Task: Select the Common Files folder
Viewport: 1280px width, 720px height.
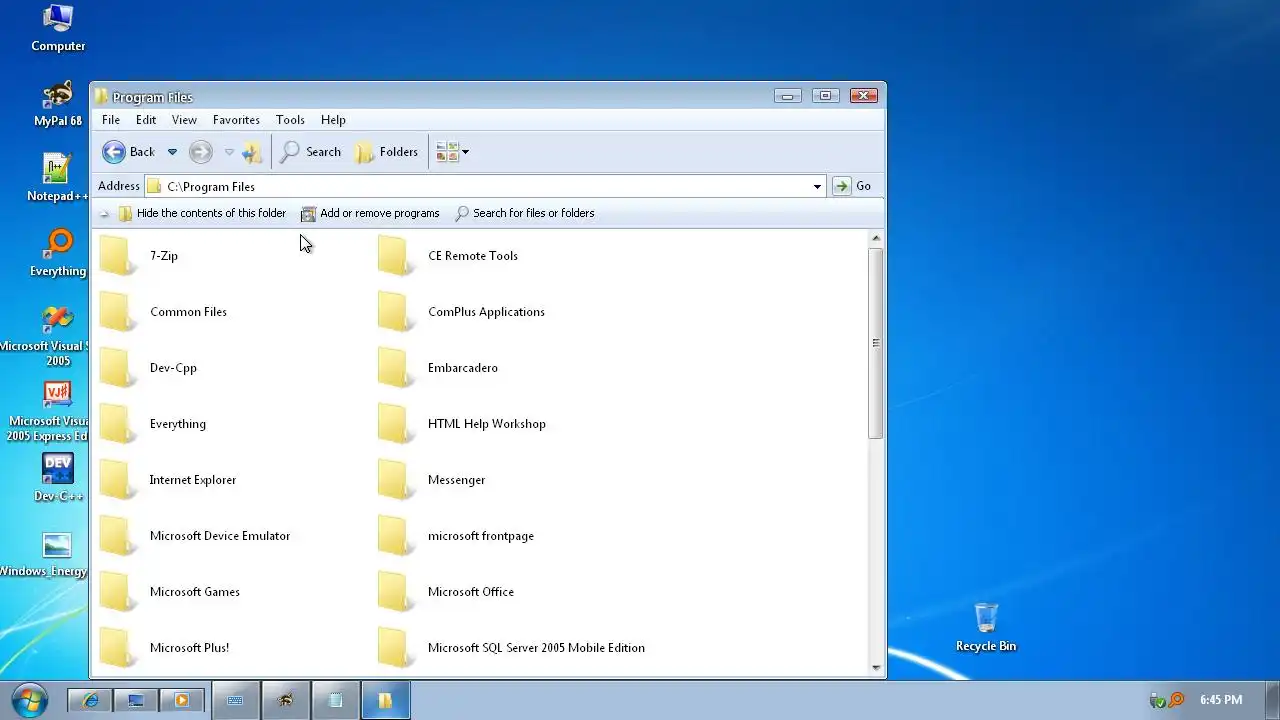Action: (x=163, y=312)
